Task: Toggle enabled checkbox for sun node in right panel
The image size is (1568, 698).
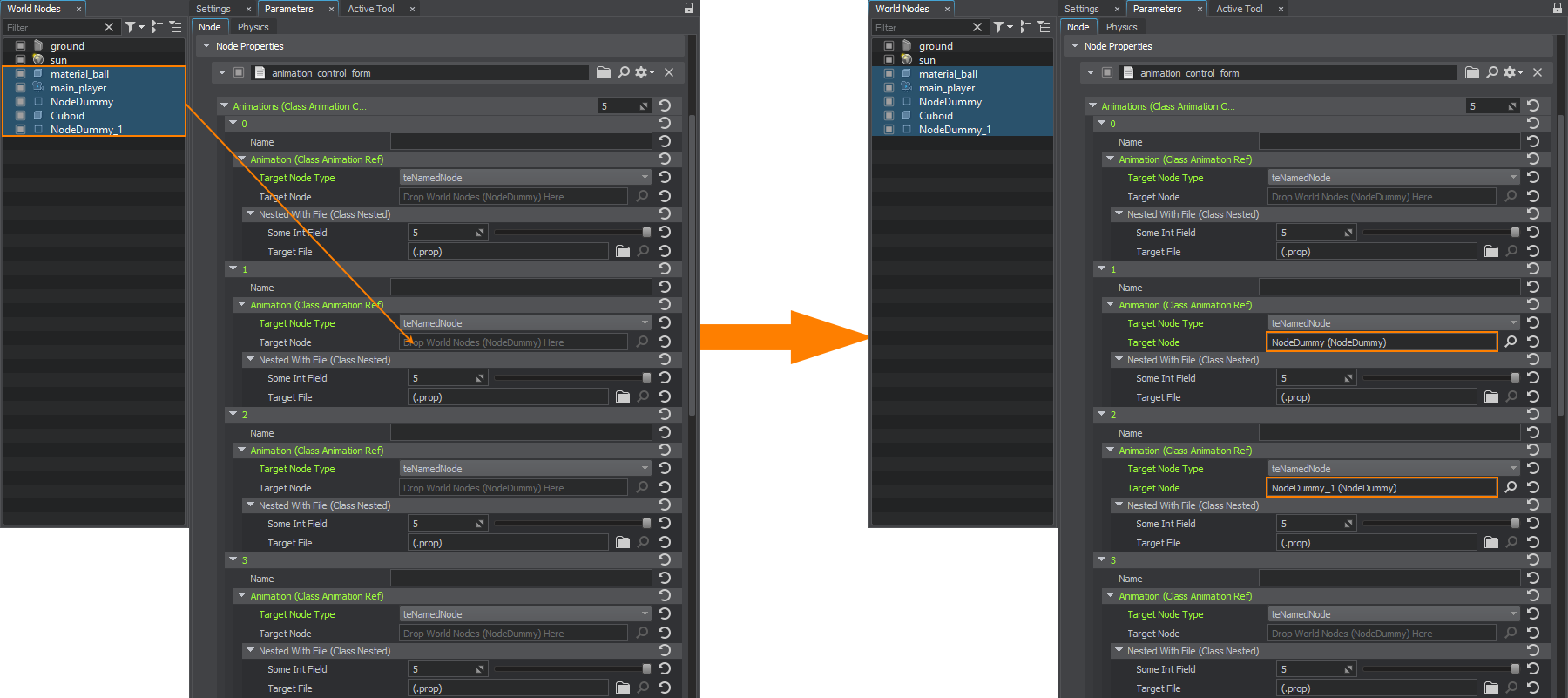Action: tap(889, 60)
